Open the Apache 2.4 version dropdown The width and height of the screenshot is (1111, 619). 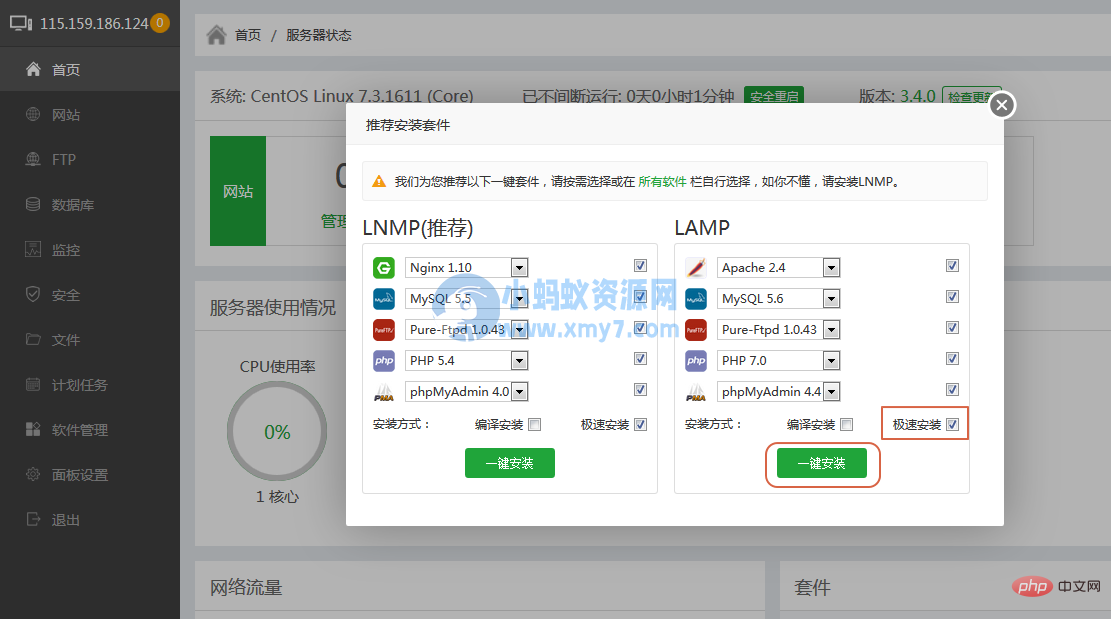point(779,268)
